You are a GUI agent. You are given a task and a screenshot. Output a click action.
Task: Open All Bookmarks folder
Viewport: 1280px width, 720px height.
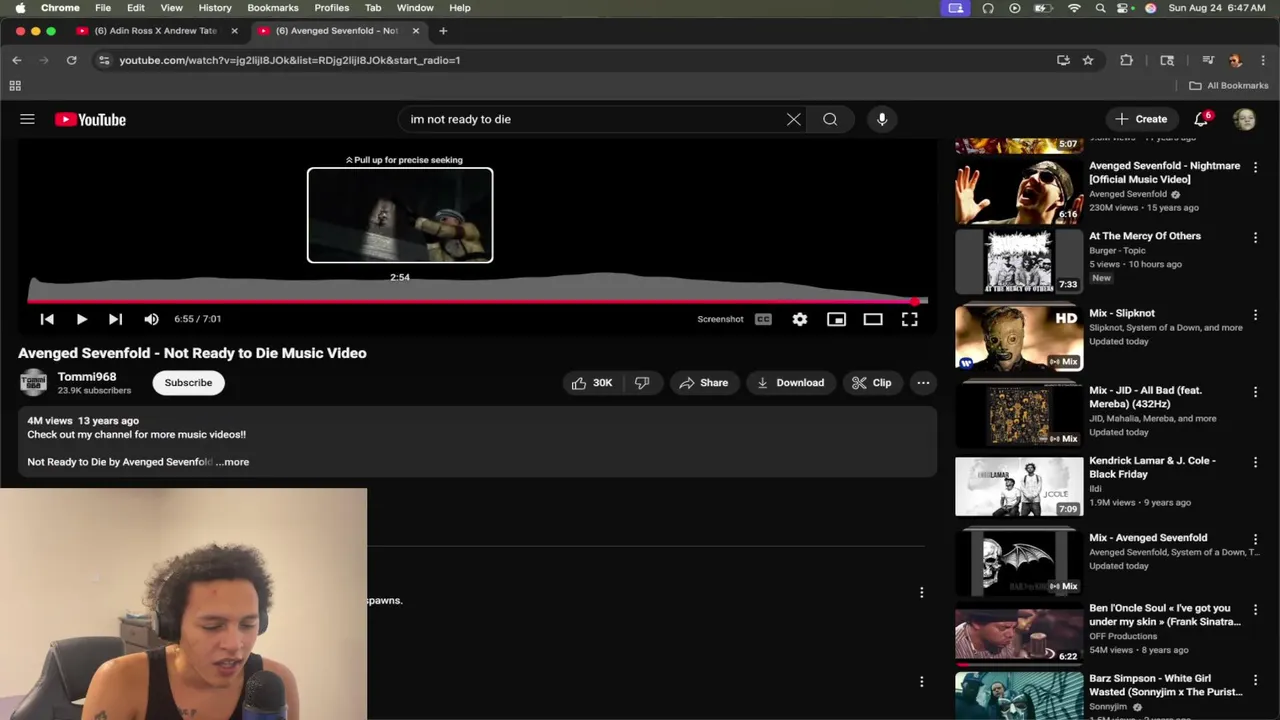tap(1229, 86)
